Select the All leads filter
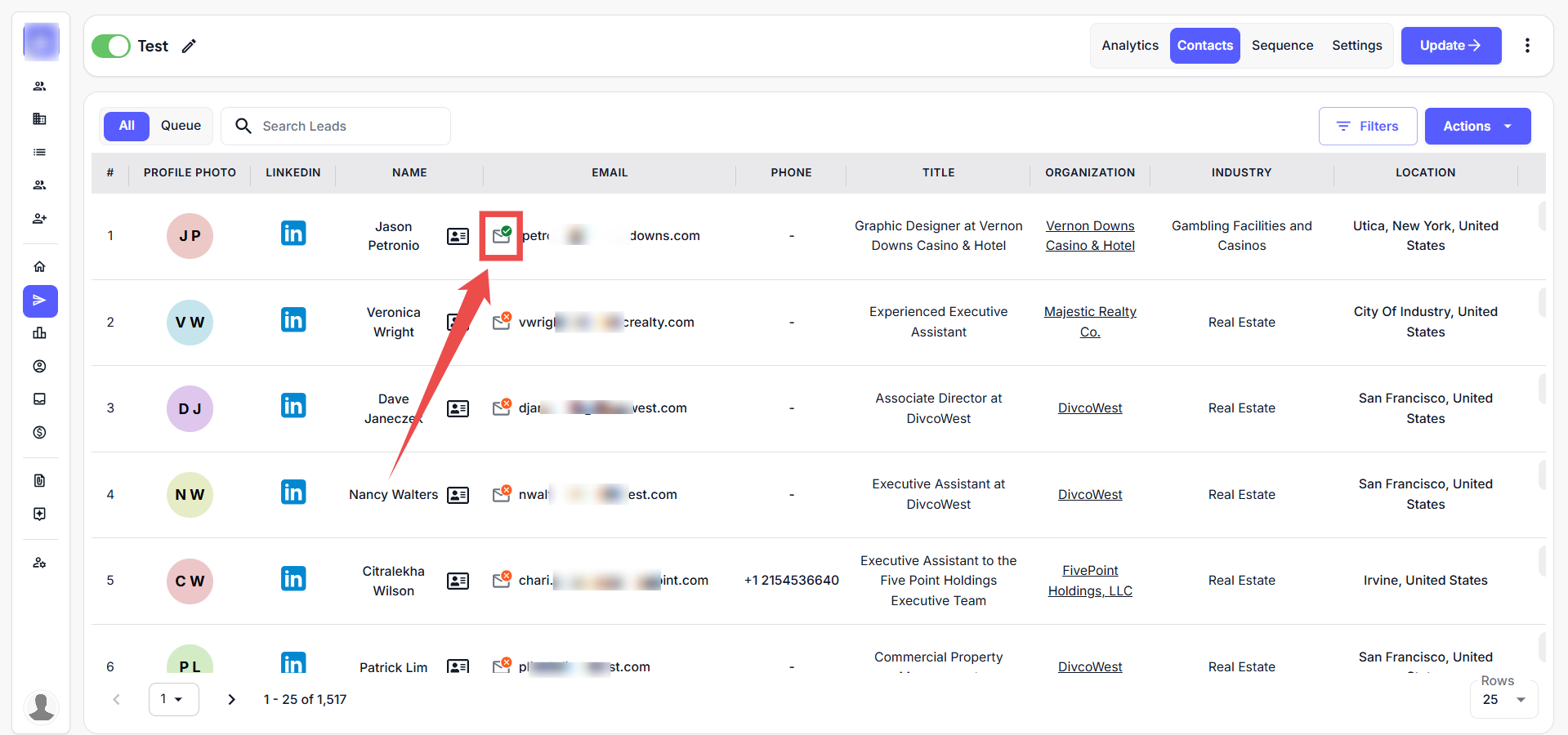The width and height of the screenshot is (1568, 735). pyautogui.click(x=127, y=126)
